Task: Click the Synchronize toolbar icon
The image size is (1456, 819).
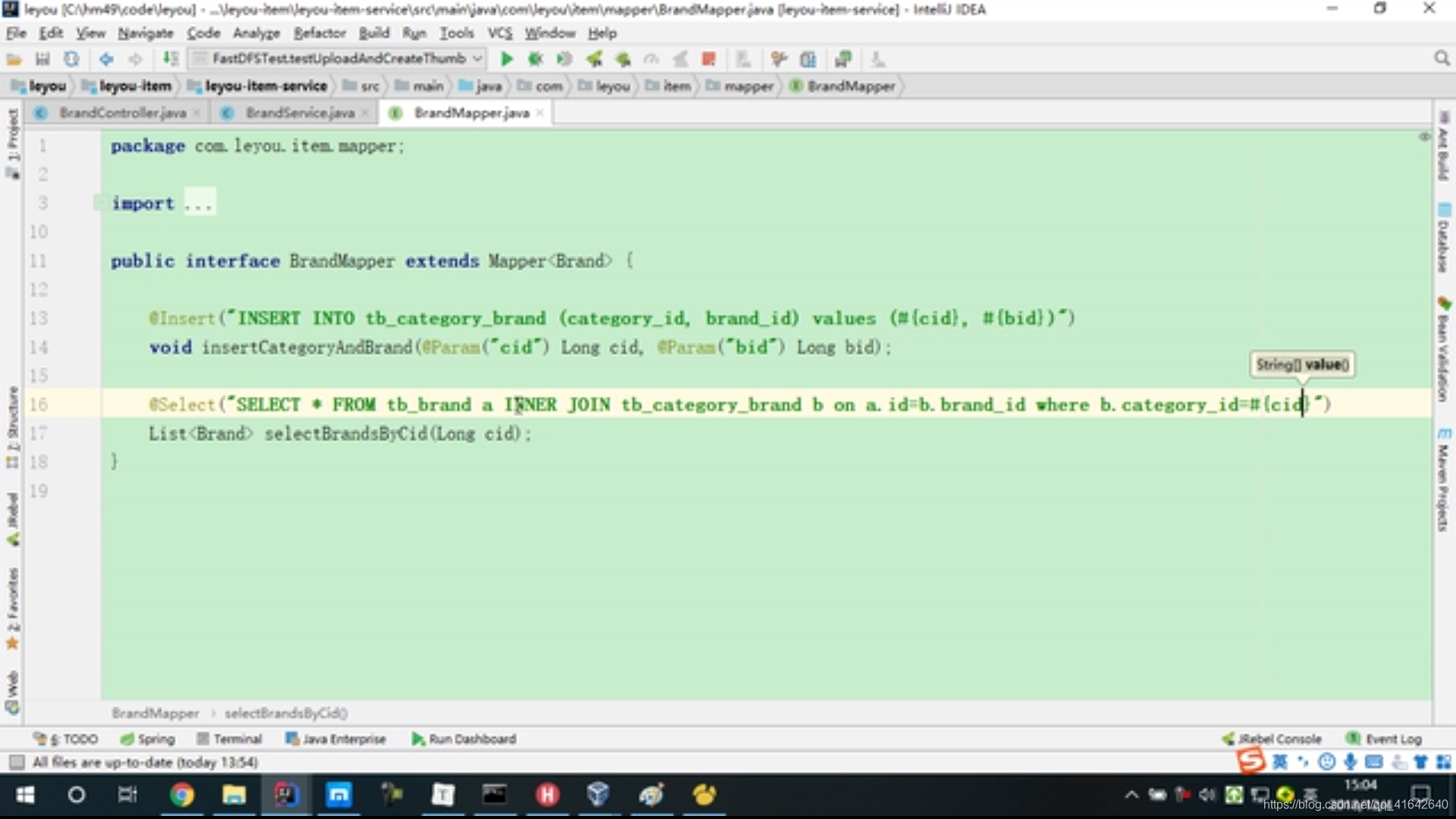Action: [71, 59]
